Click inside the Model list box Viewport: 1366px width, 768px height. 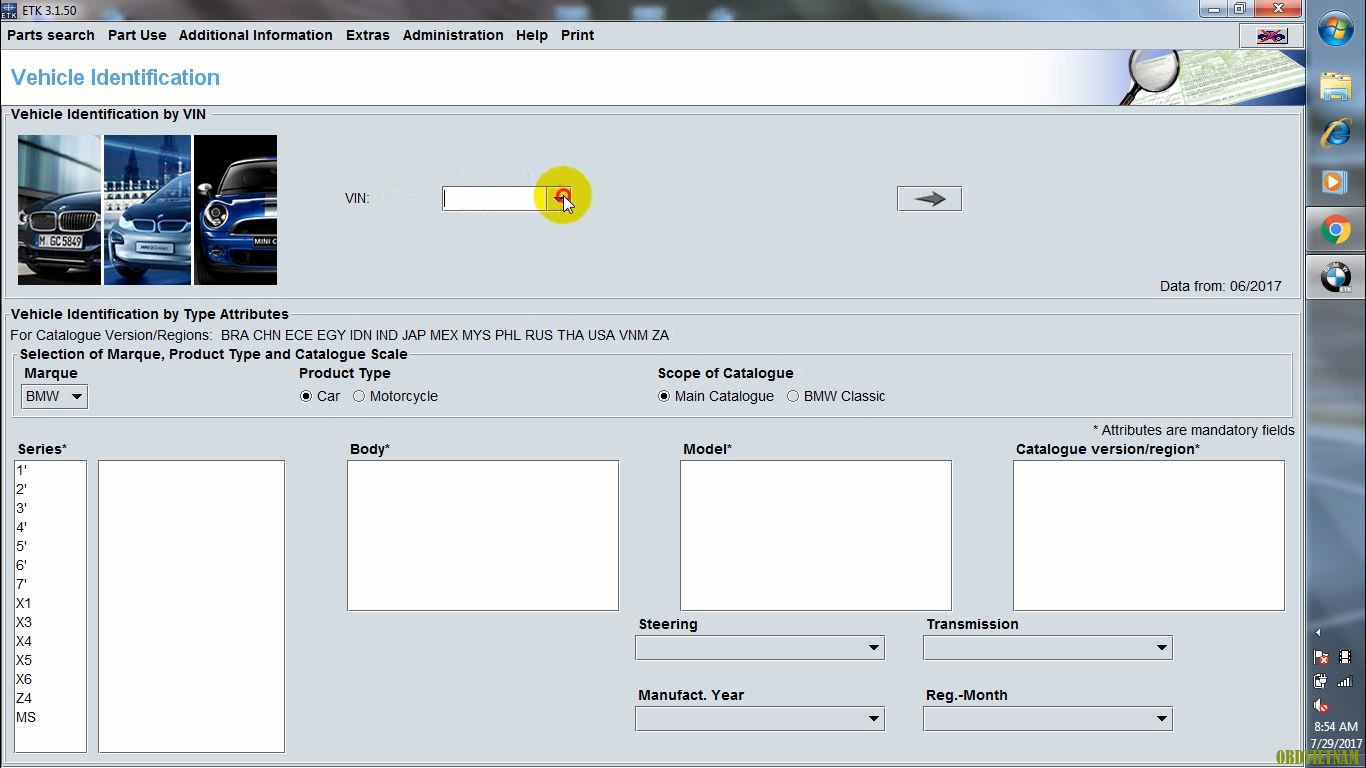click(816, 535)
